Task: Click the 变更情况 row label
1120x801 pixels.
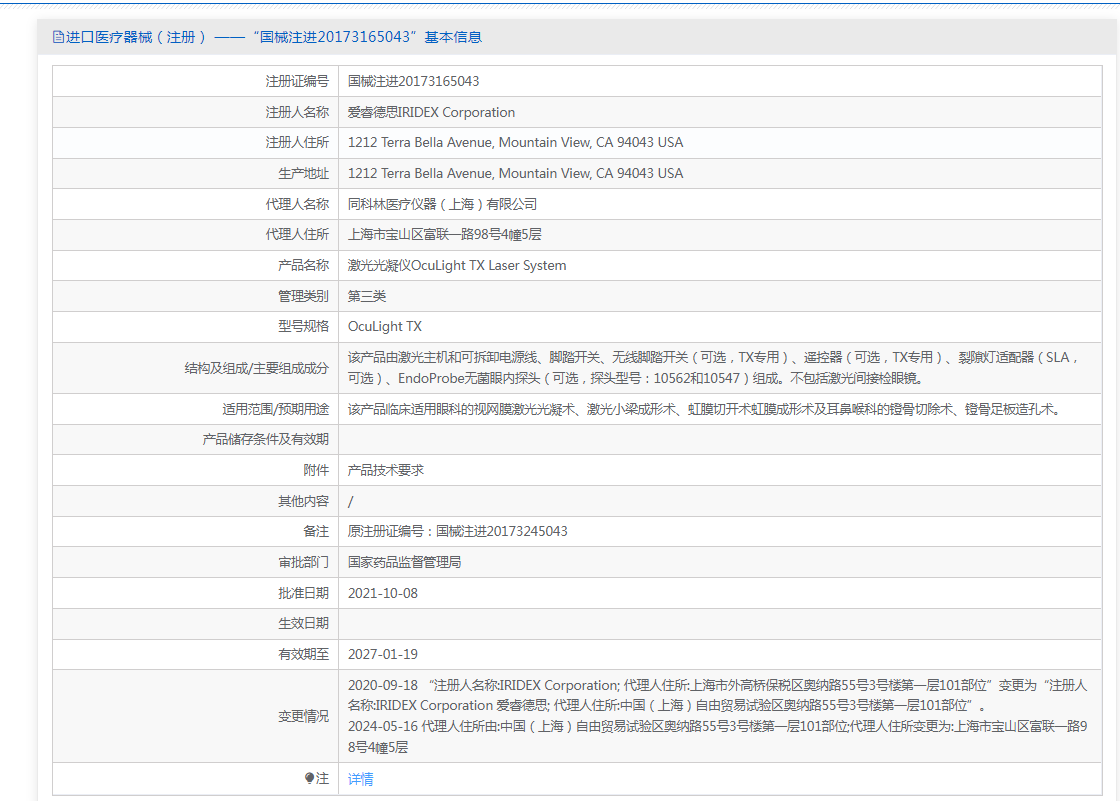Action: pyautogui.click(x=304, y=716)
